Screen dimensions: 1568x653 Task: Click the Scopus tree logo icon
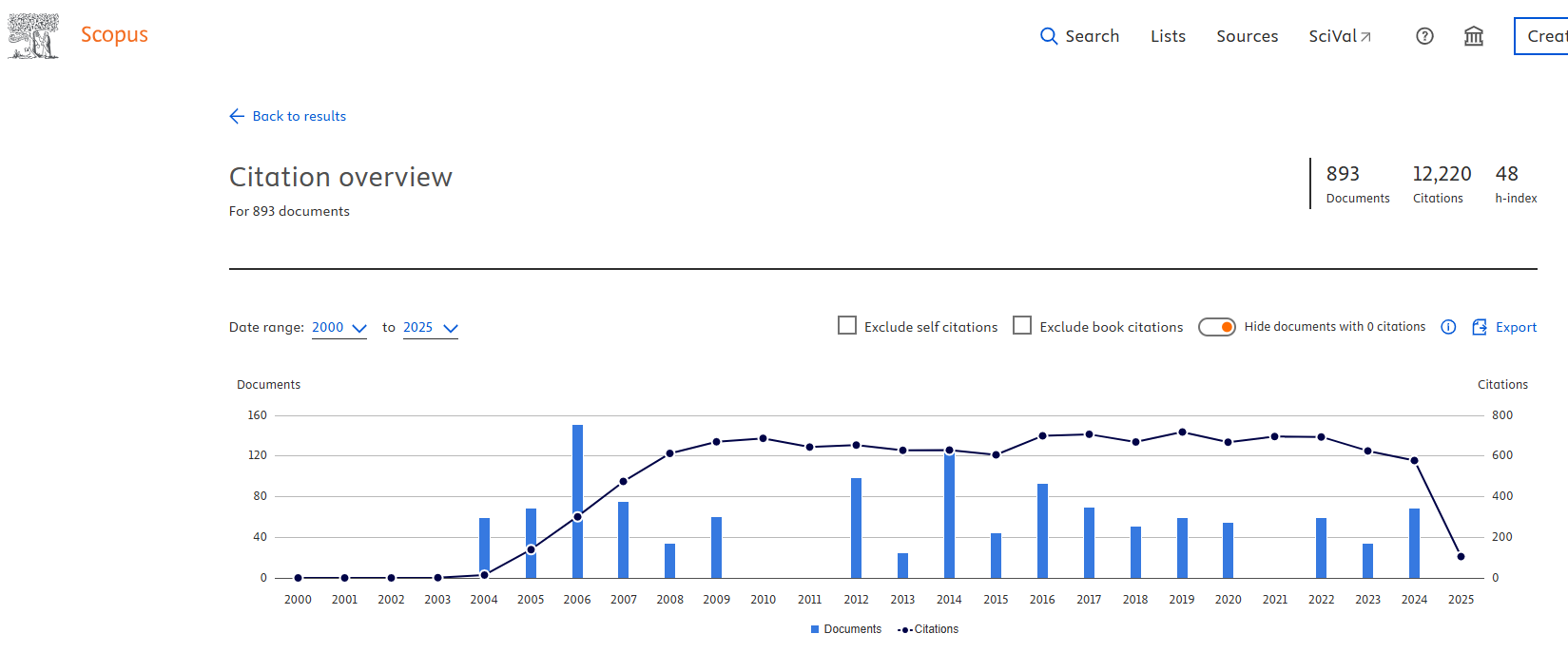coord(33,36)
